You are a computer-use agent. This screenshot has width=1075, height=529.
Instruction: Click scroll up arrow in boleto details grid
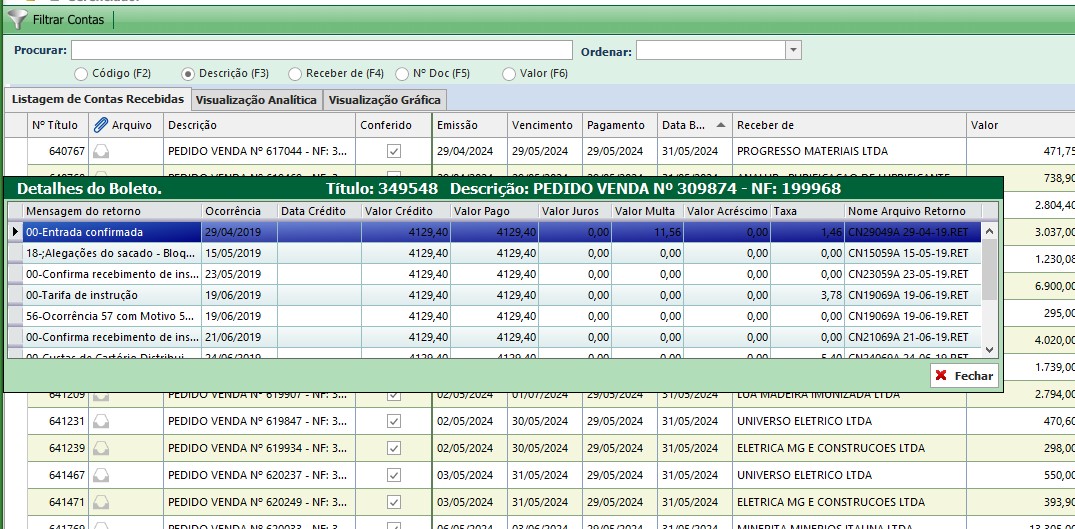989,232
